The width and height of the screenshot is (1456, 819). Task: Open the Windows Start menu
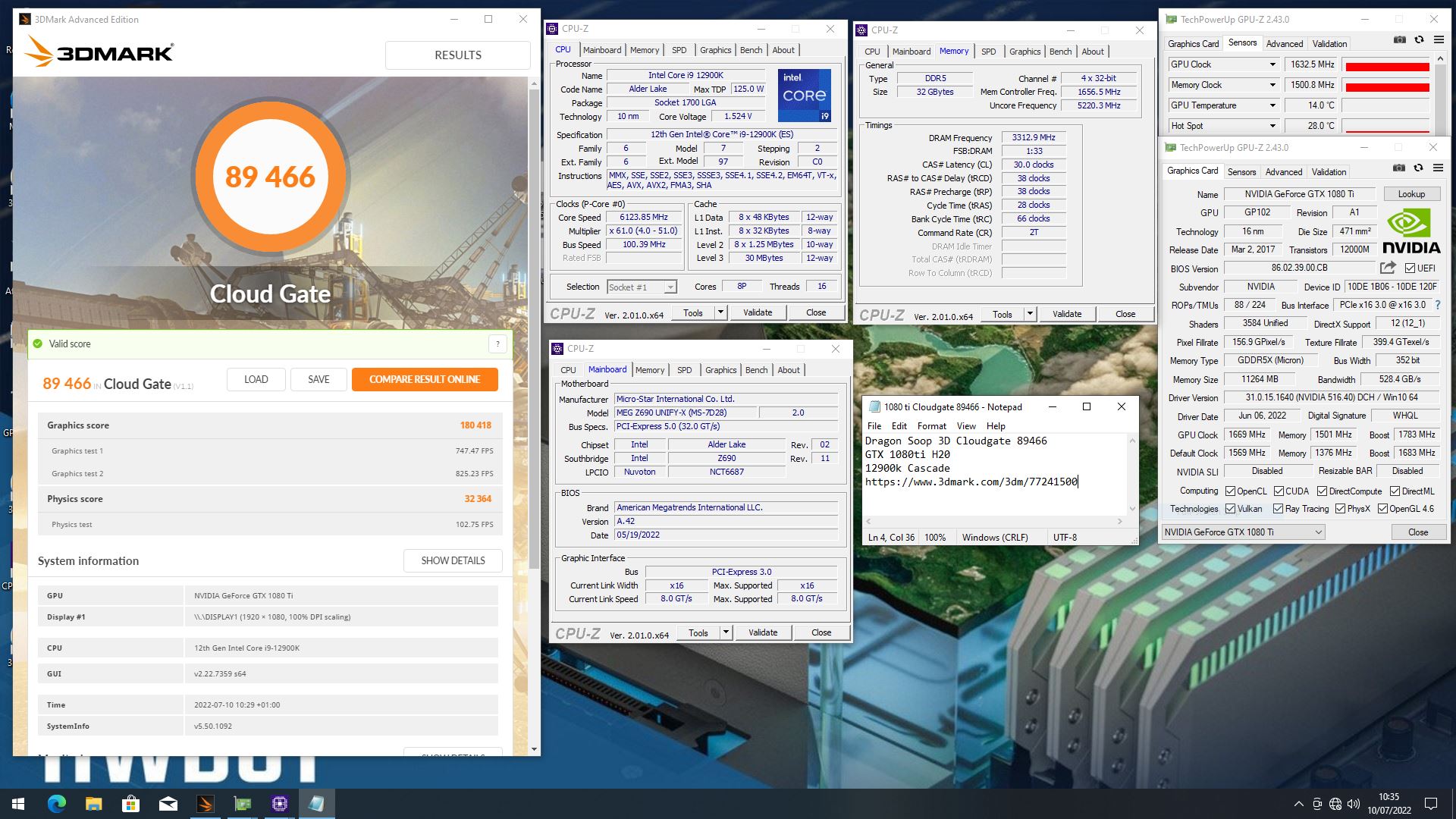point(18,804)
